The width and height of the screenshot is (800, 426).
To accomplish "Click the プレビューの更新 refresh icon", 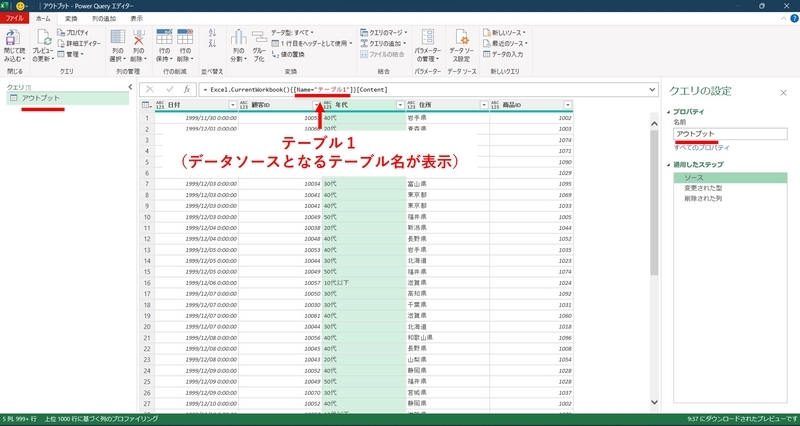I will tap(43, 37).
